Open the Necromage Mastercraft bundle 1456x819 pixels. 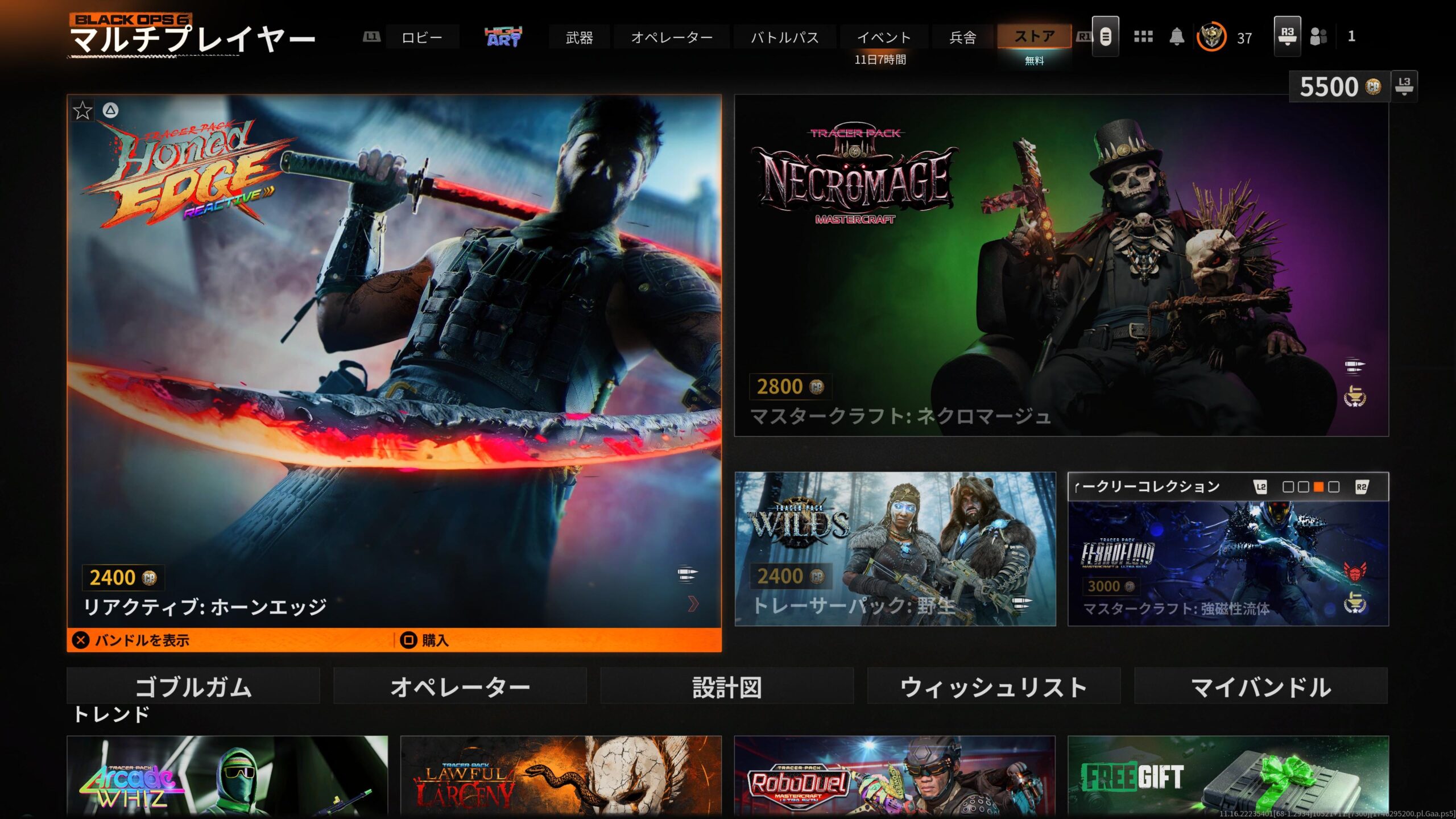click(x=1061, y=266)
